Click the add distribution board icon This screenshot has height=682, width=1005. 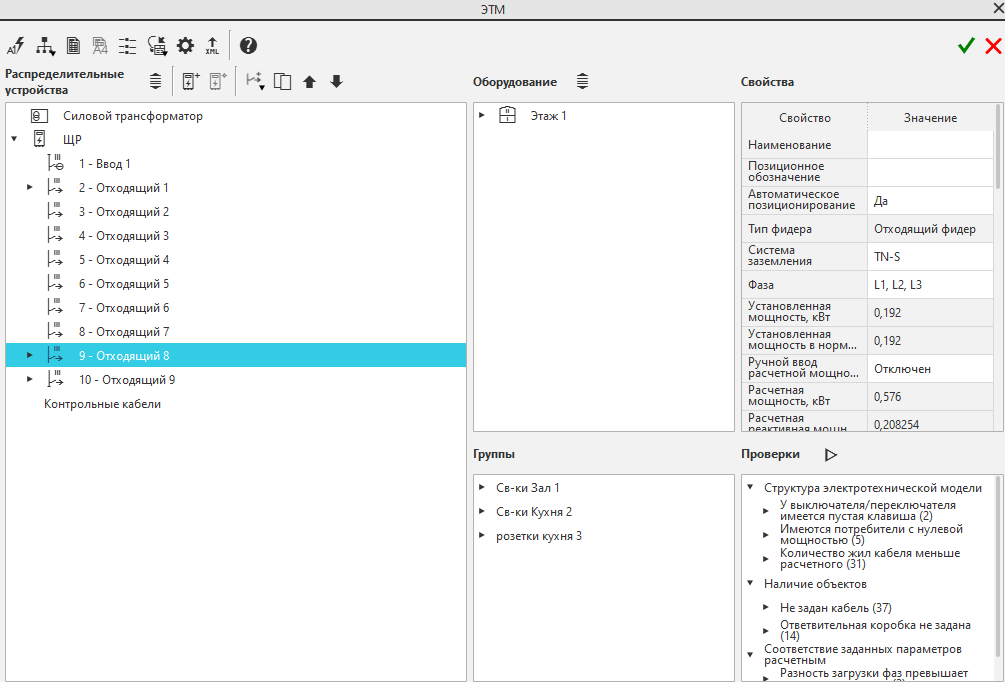click(x=191, y=81)
